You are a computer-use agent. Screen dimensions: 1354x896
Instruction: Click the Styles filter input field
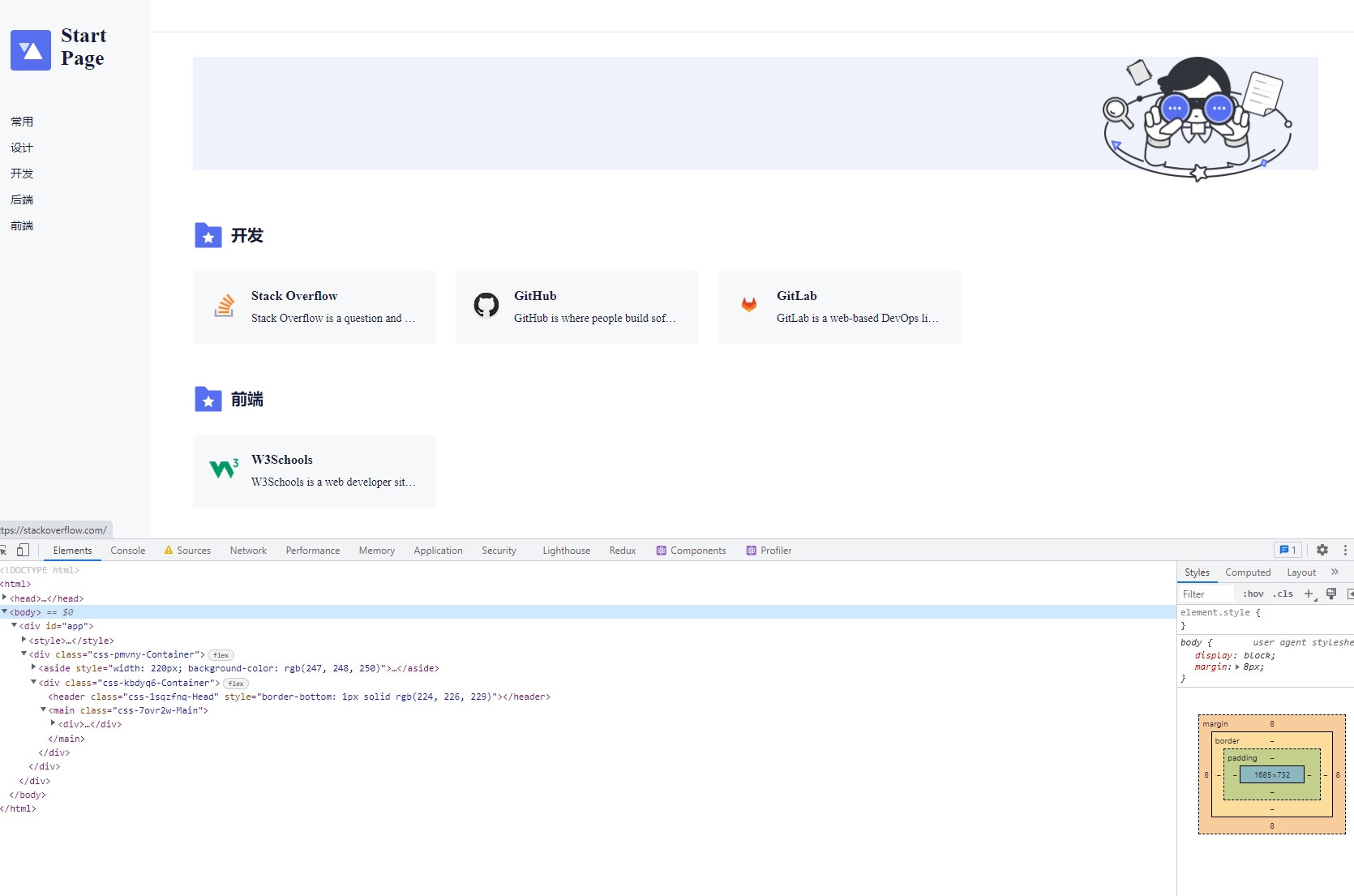click(x=1206, y=594)
